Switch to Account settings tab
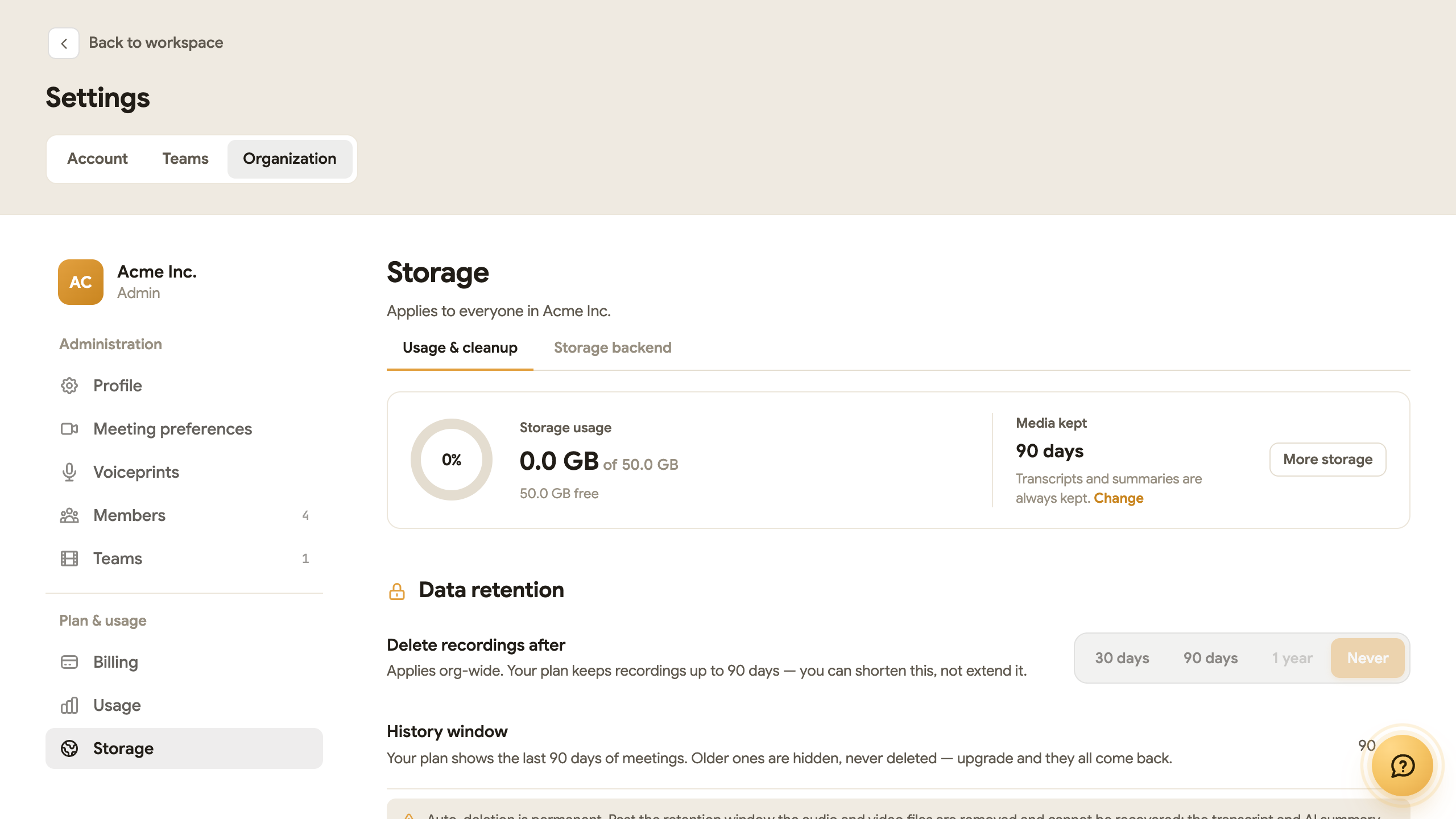The image size is (1456, 819). pos(97,159)
